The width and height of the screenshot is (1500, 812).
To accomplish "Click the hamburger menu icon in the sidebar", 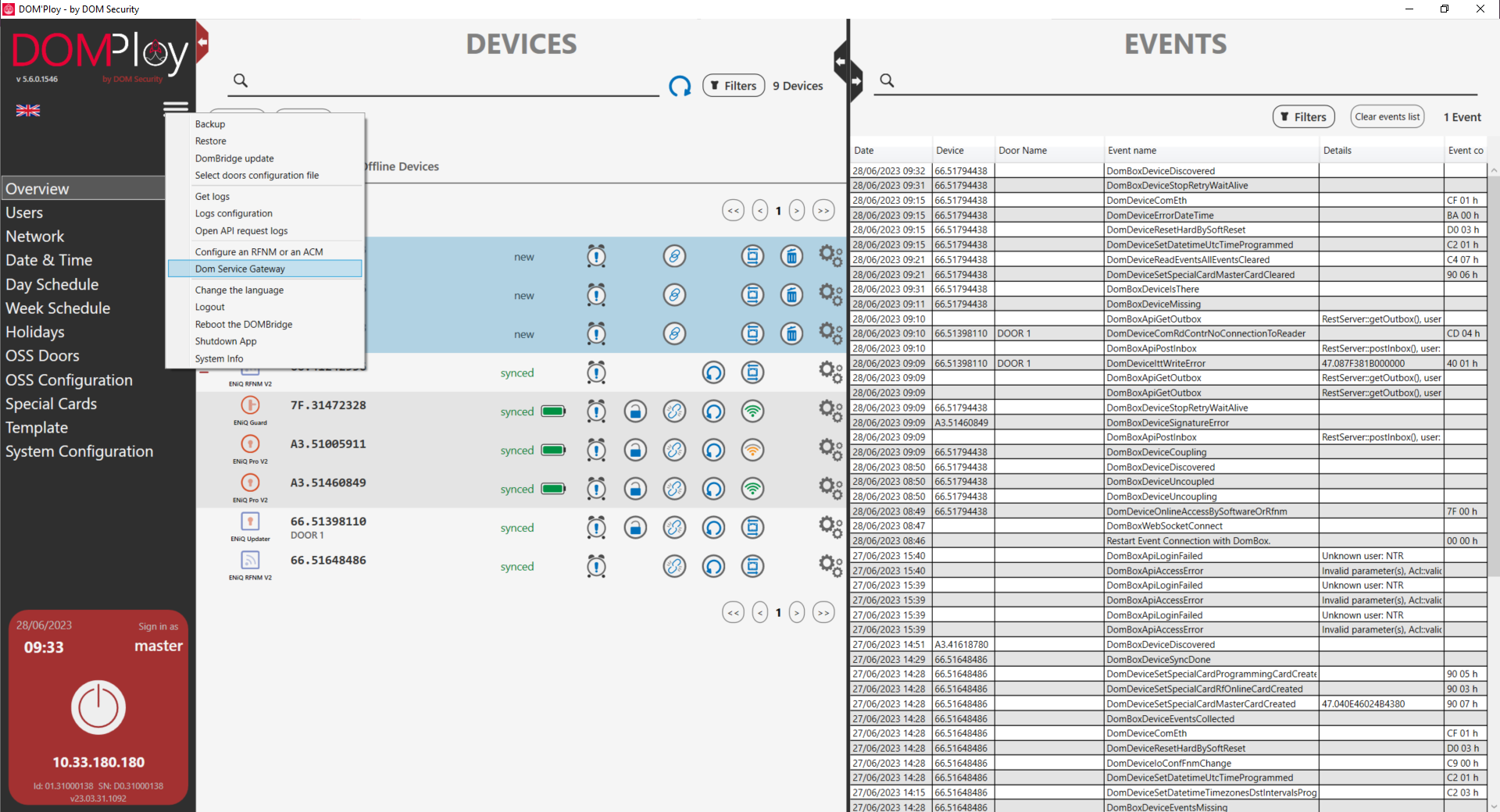I will pos(176,107).
